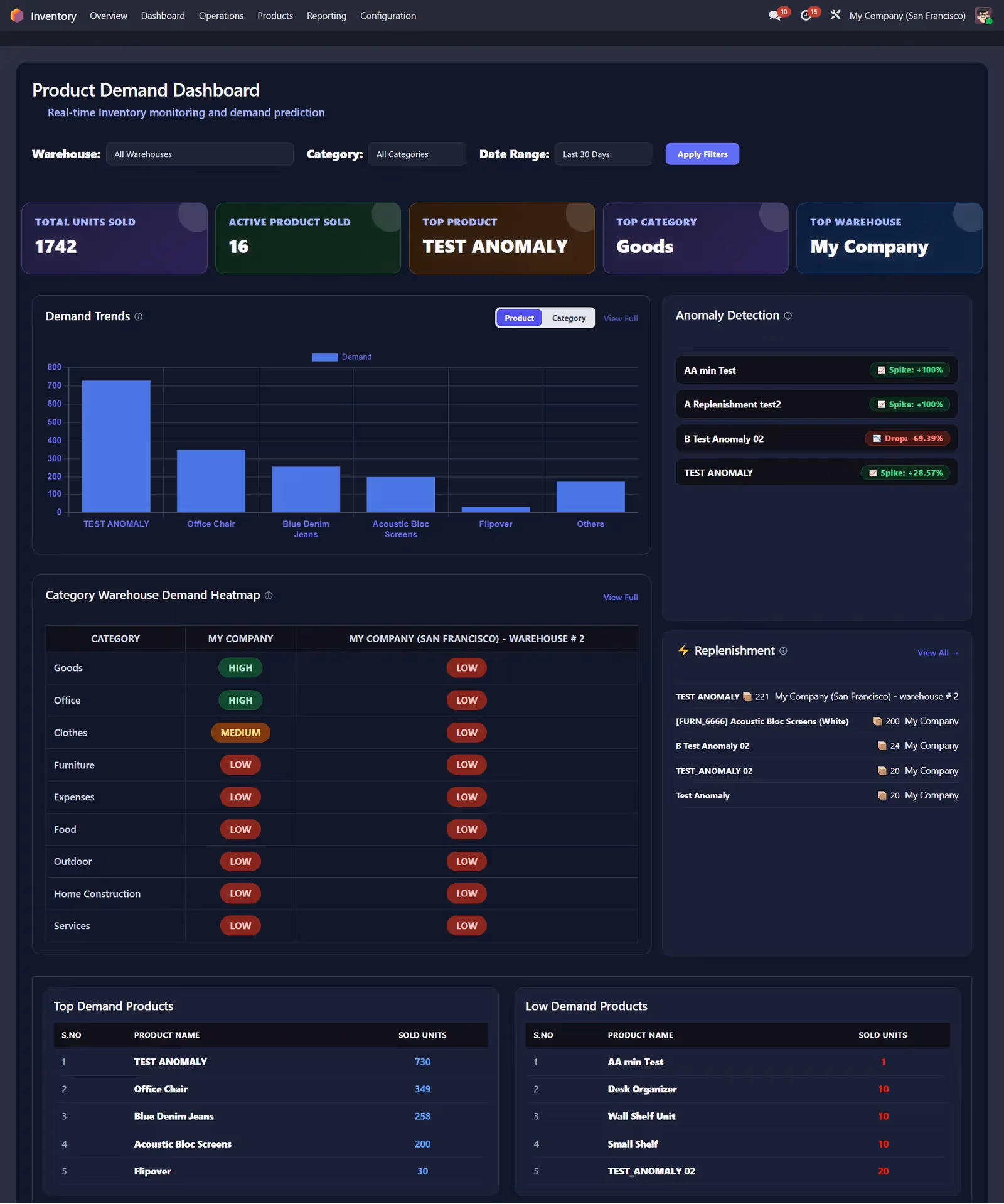Click View Full link for the Heatmap
The image size is (1004, 1204).
pos(621,597)
